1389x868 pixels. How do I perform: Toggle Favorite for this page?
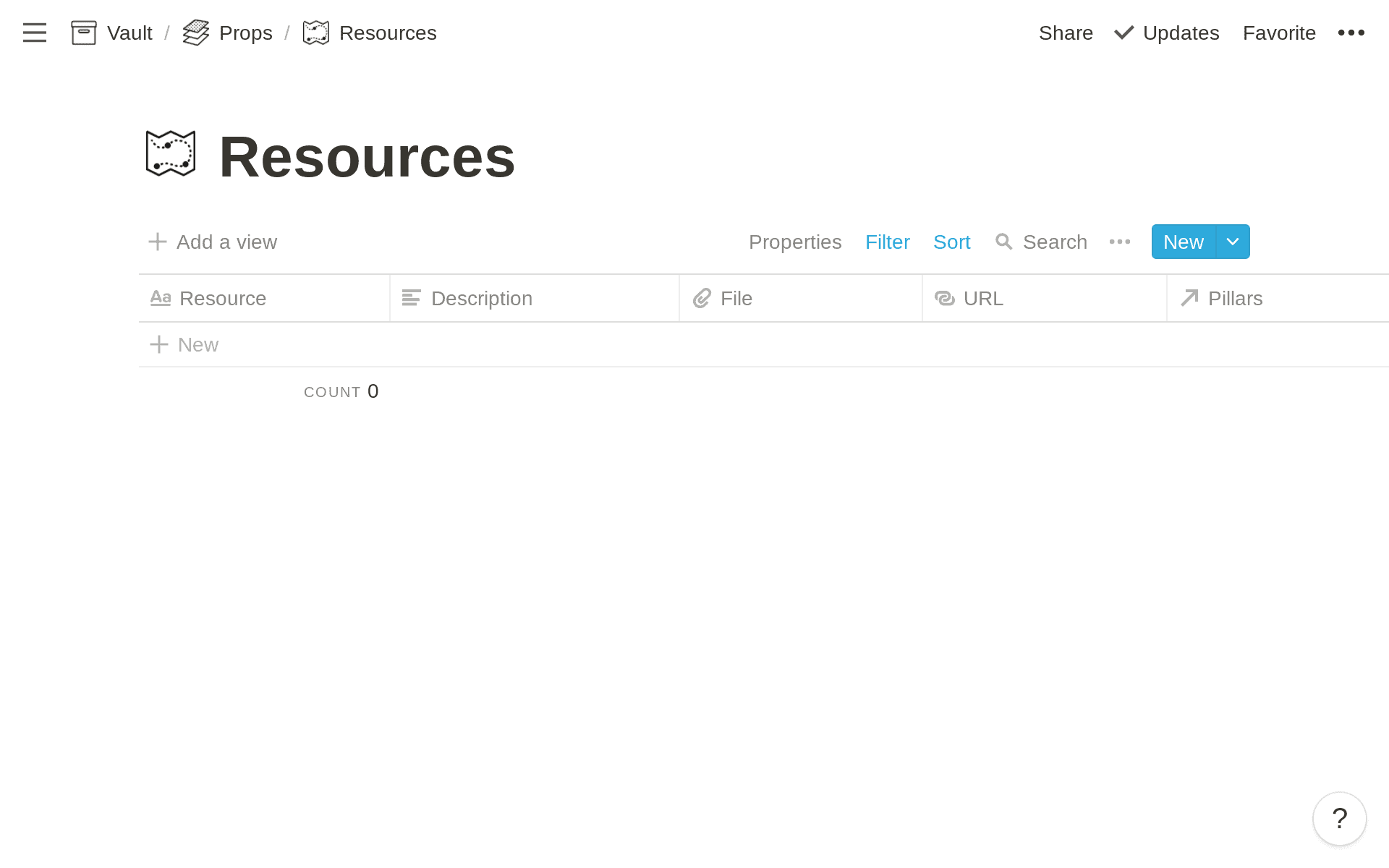pos(1279,33)
